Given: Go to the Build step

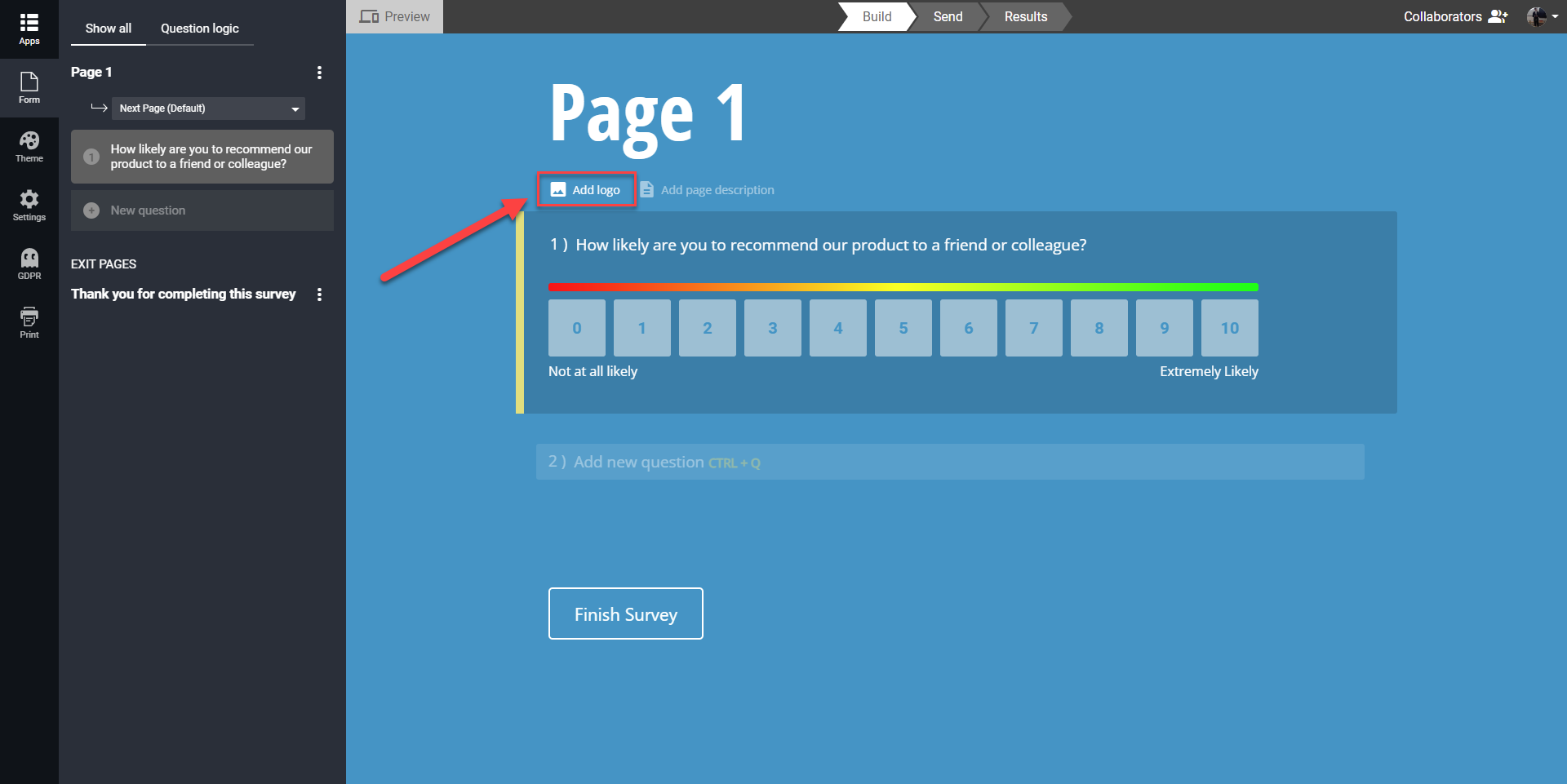Looking at the screenshot, I should click(x=877, y=16).
